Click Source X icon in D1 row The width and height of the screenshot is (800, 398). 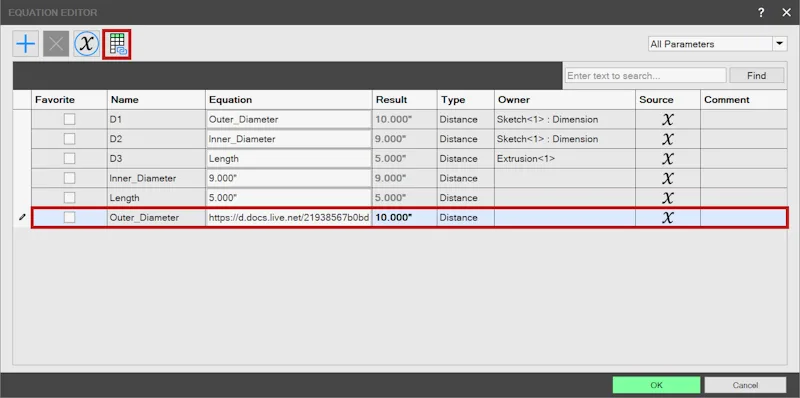click(667, 119)
